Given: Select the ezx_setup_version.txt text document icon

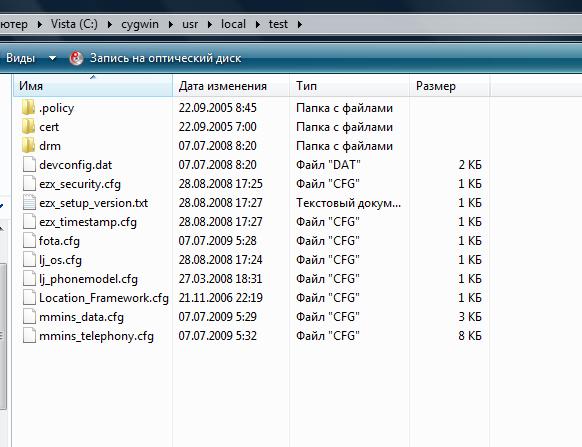Looking at the screenshot, I should pos(29,203).
